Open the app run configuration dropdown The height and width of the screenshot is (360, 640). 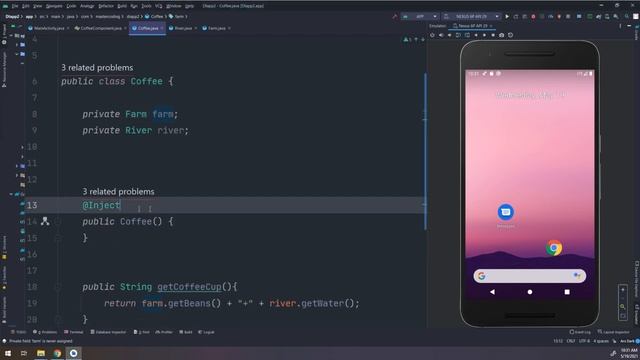(419, 16)
